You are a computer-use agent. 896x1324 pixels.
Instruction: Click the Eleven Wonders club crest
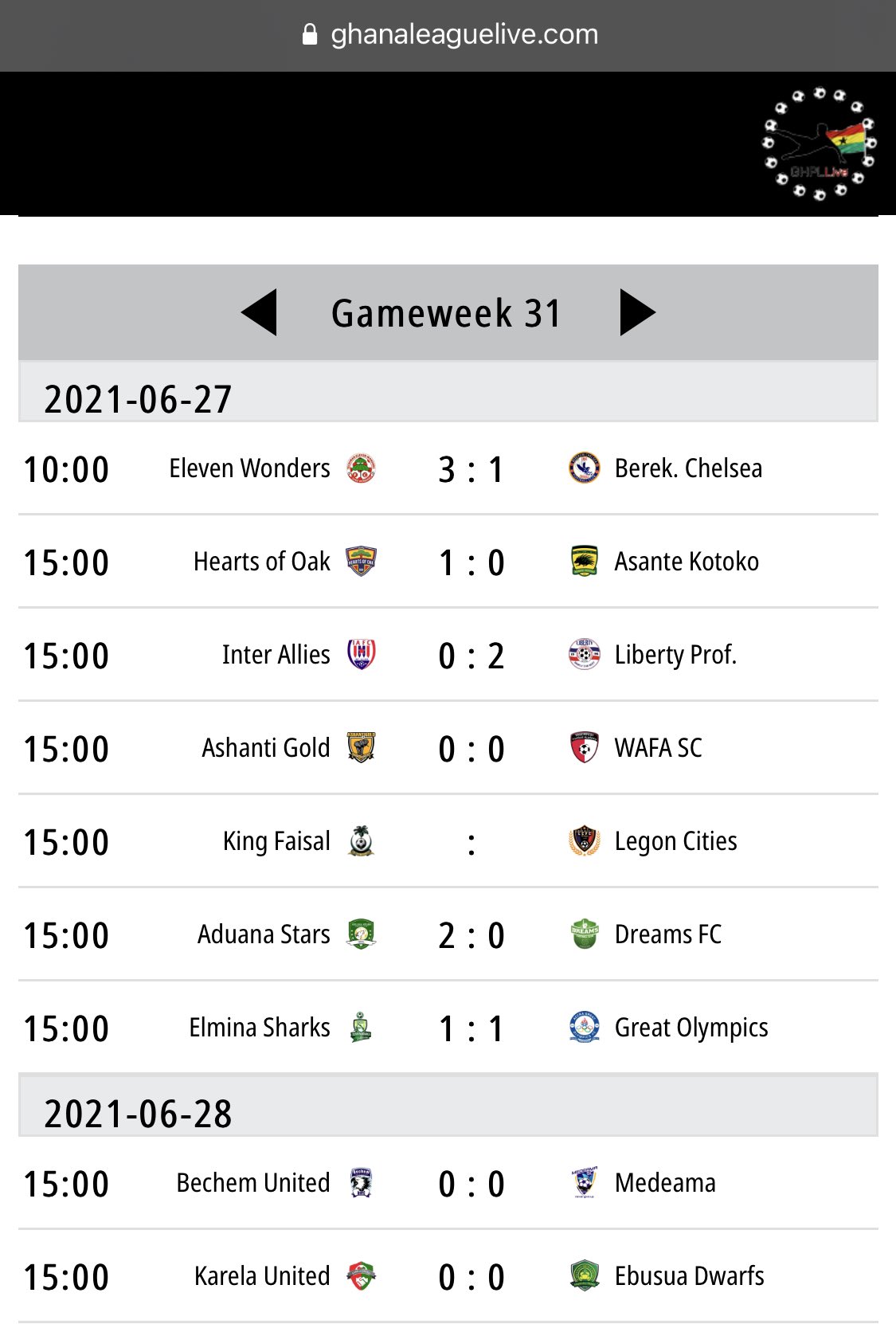tap(361, 468)
